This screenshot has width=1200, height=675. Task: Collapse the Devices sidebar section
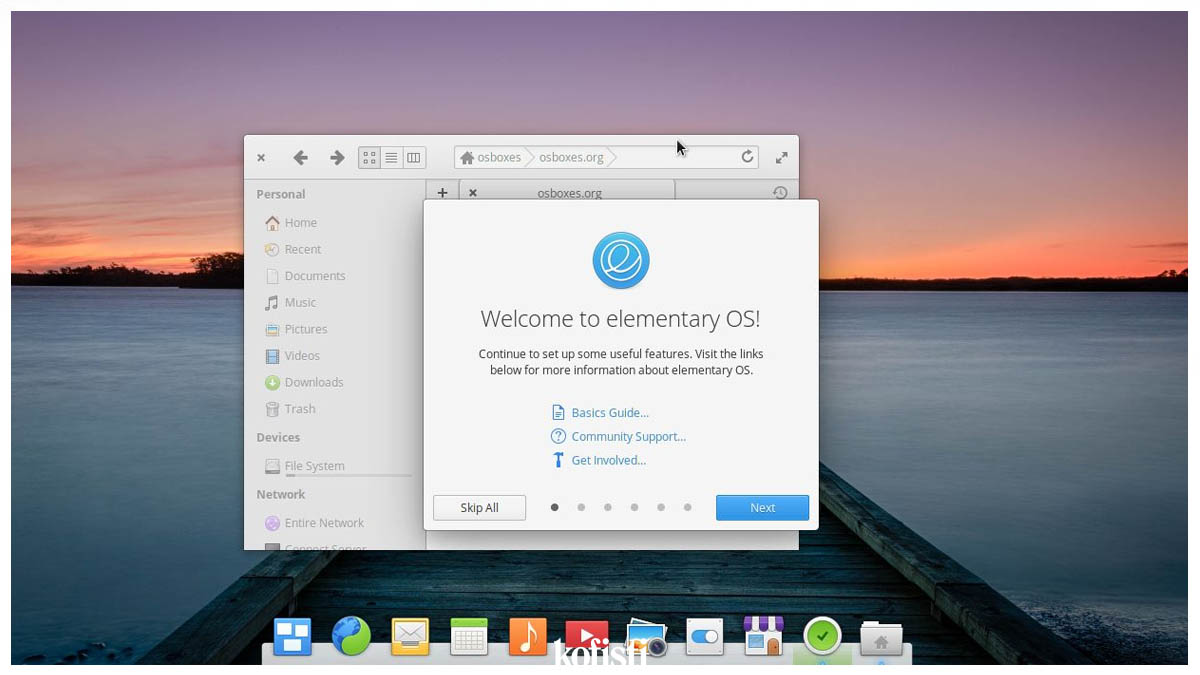point(278,437)
